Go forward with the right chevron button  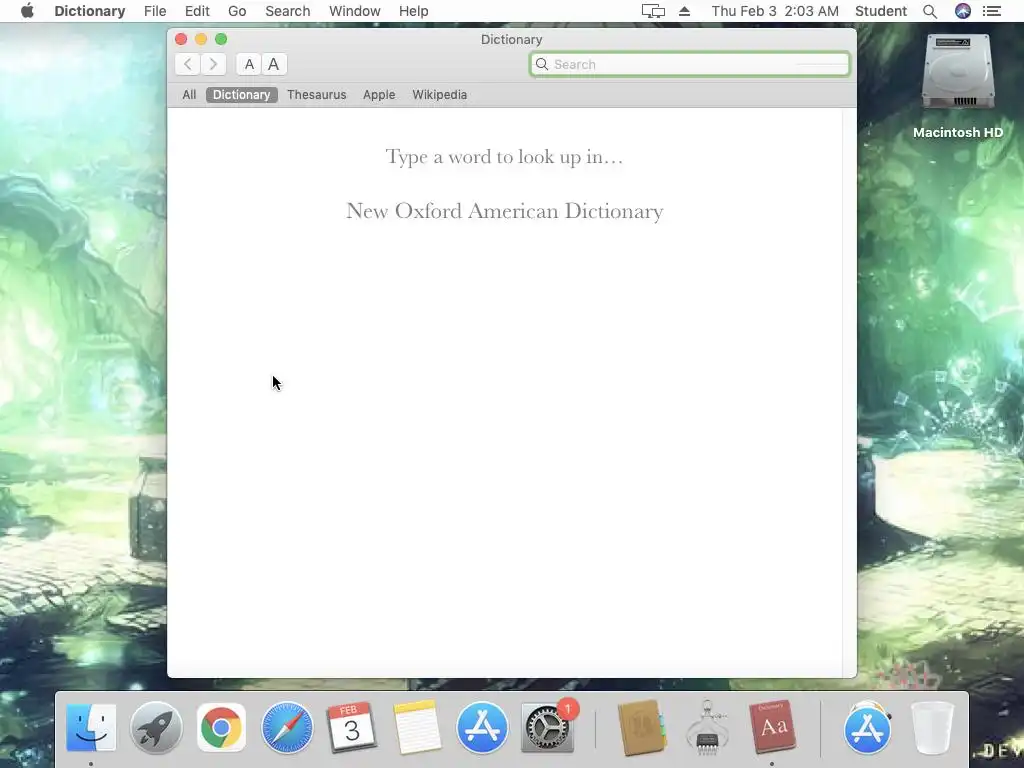point(213,64)
